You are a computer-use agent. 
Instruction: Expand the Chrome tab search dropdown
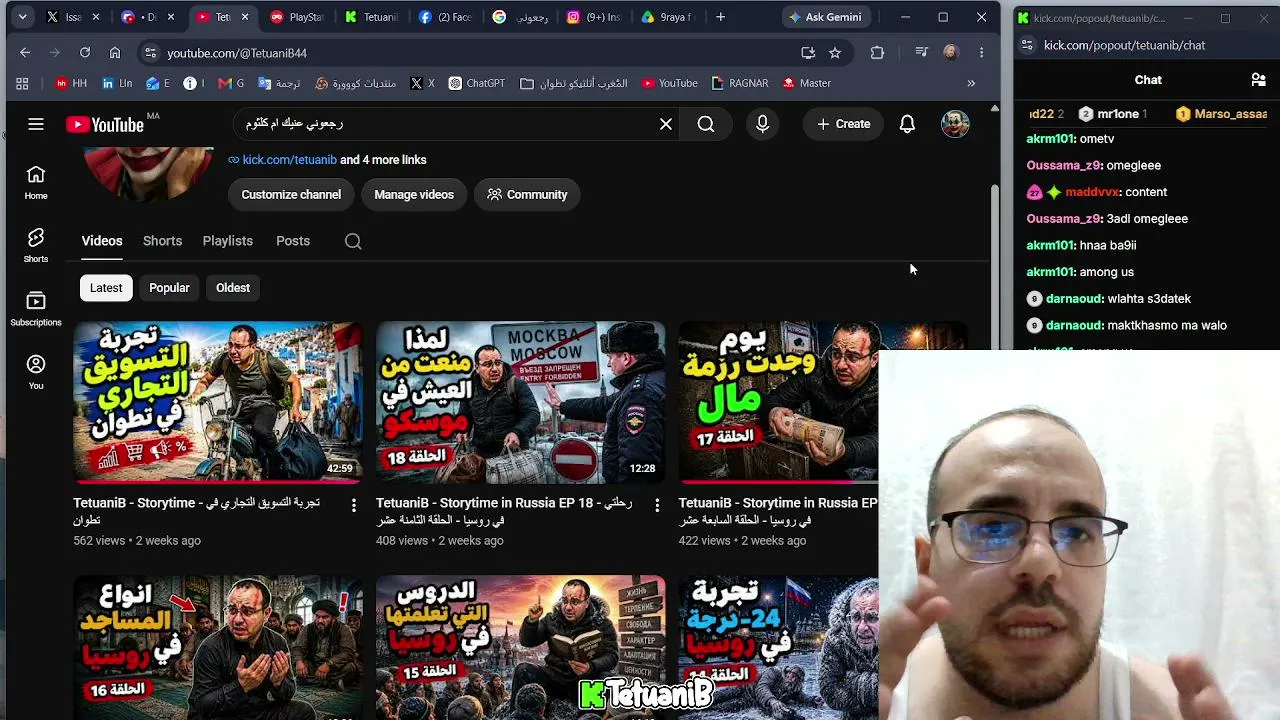[22, 17]
